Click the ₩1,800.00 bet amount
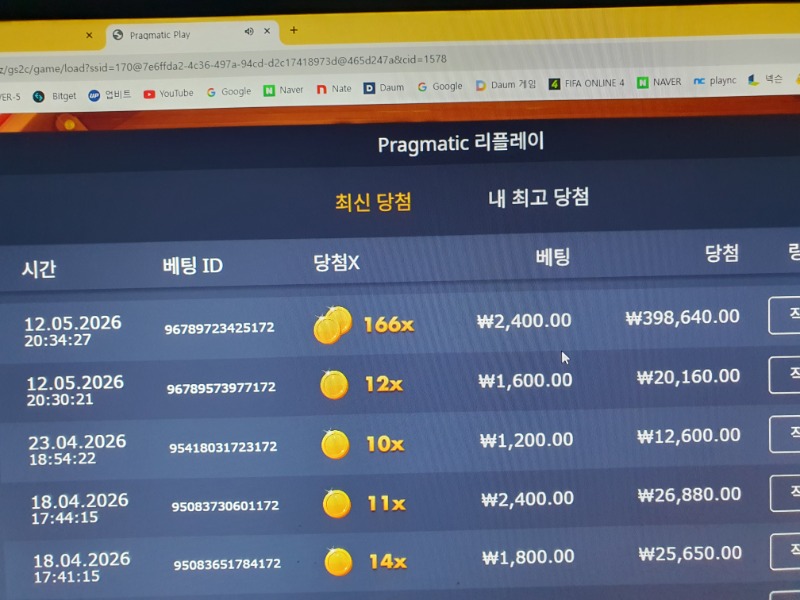Image resolution: width=800 pixels, height=600 pixels. pyautogui.click(x=528, y=557)
